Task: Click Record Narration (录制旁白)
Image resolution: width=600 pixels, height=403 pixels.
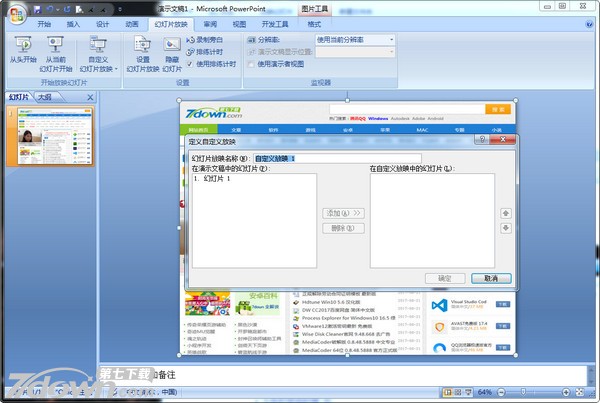Action: coord(204,40)
